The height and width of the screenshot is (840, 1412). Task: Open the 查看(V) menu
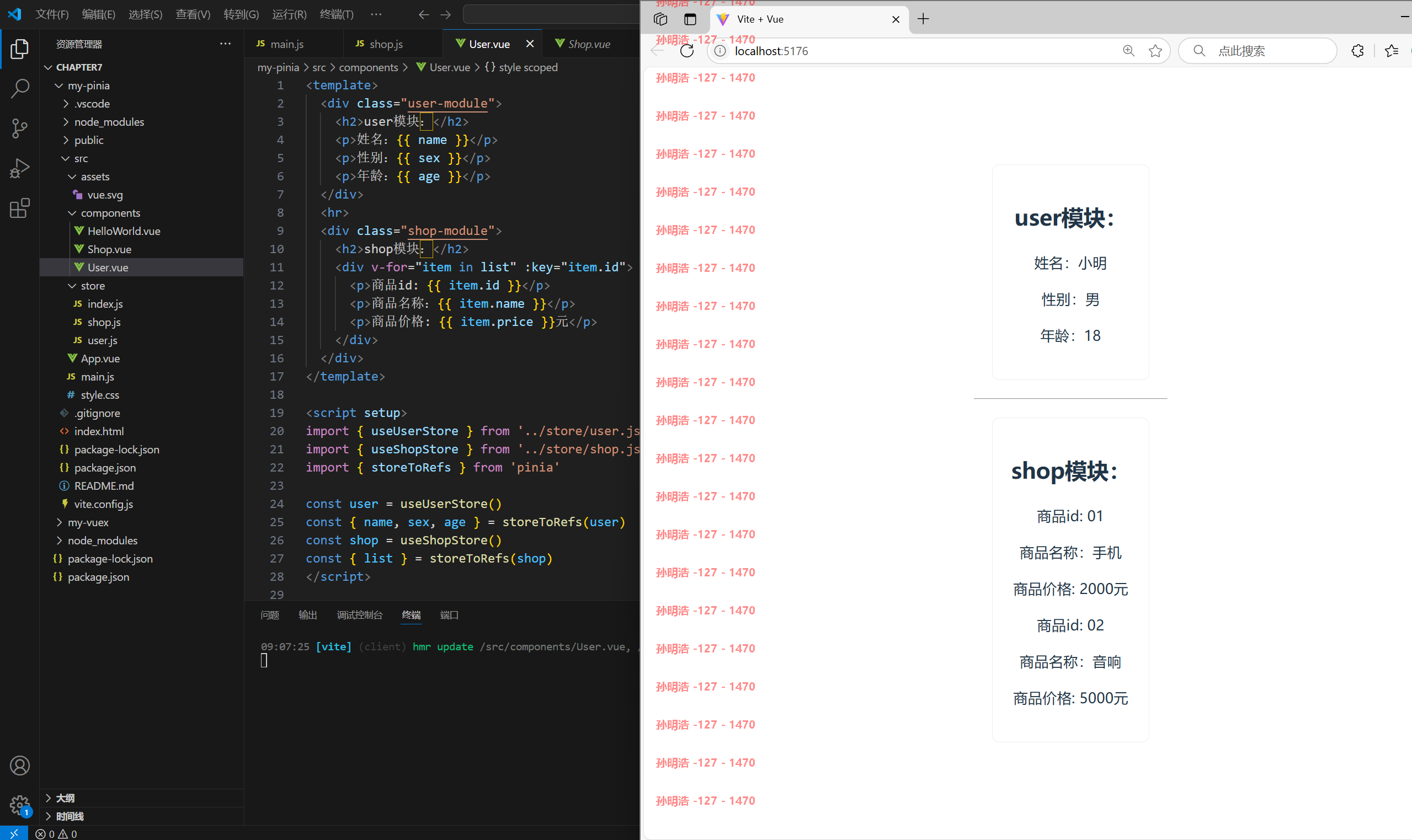[x=193, y=14]
